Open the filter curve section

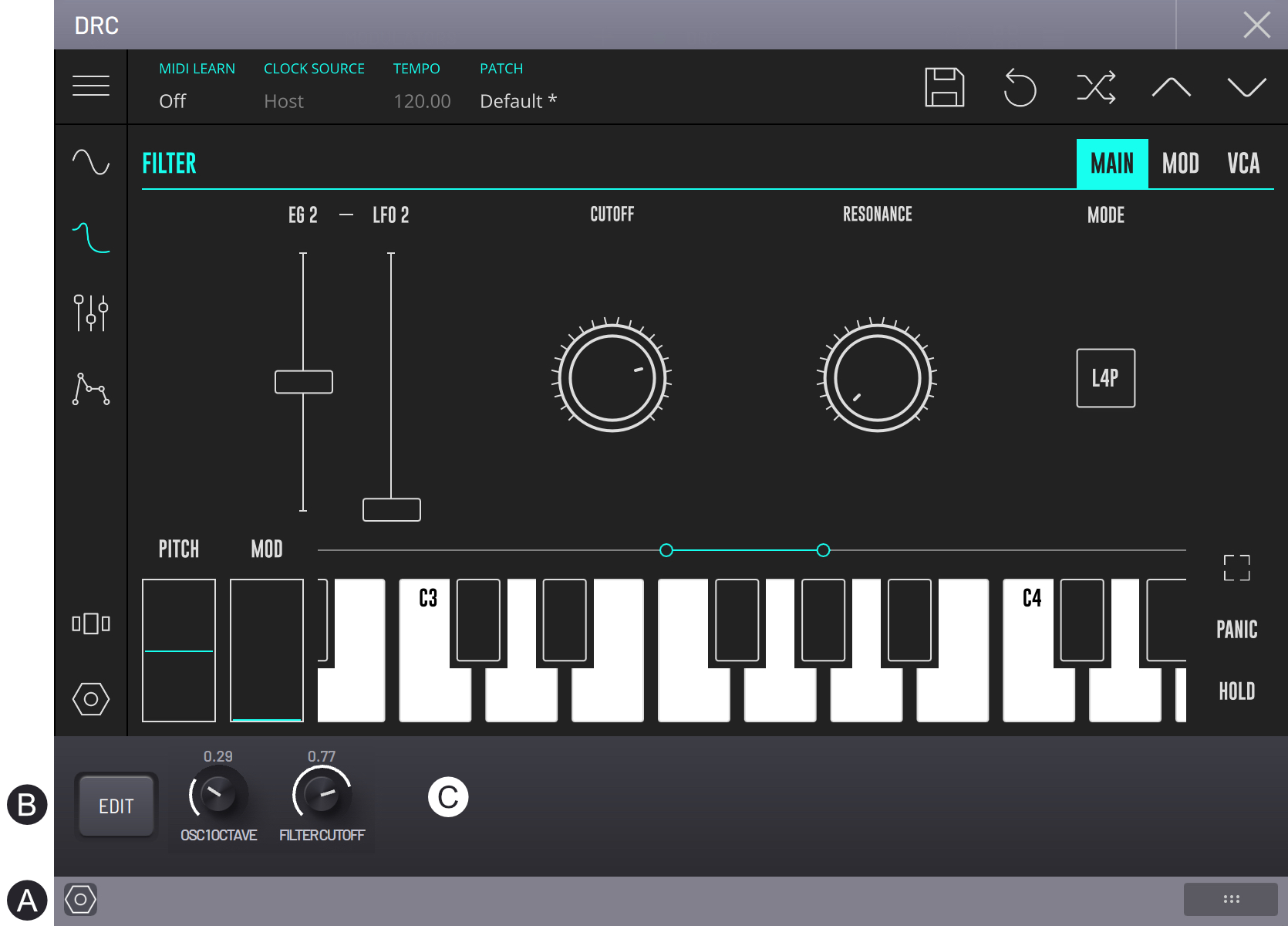91,238
